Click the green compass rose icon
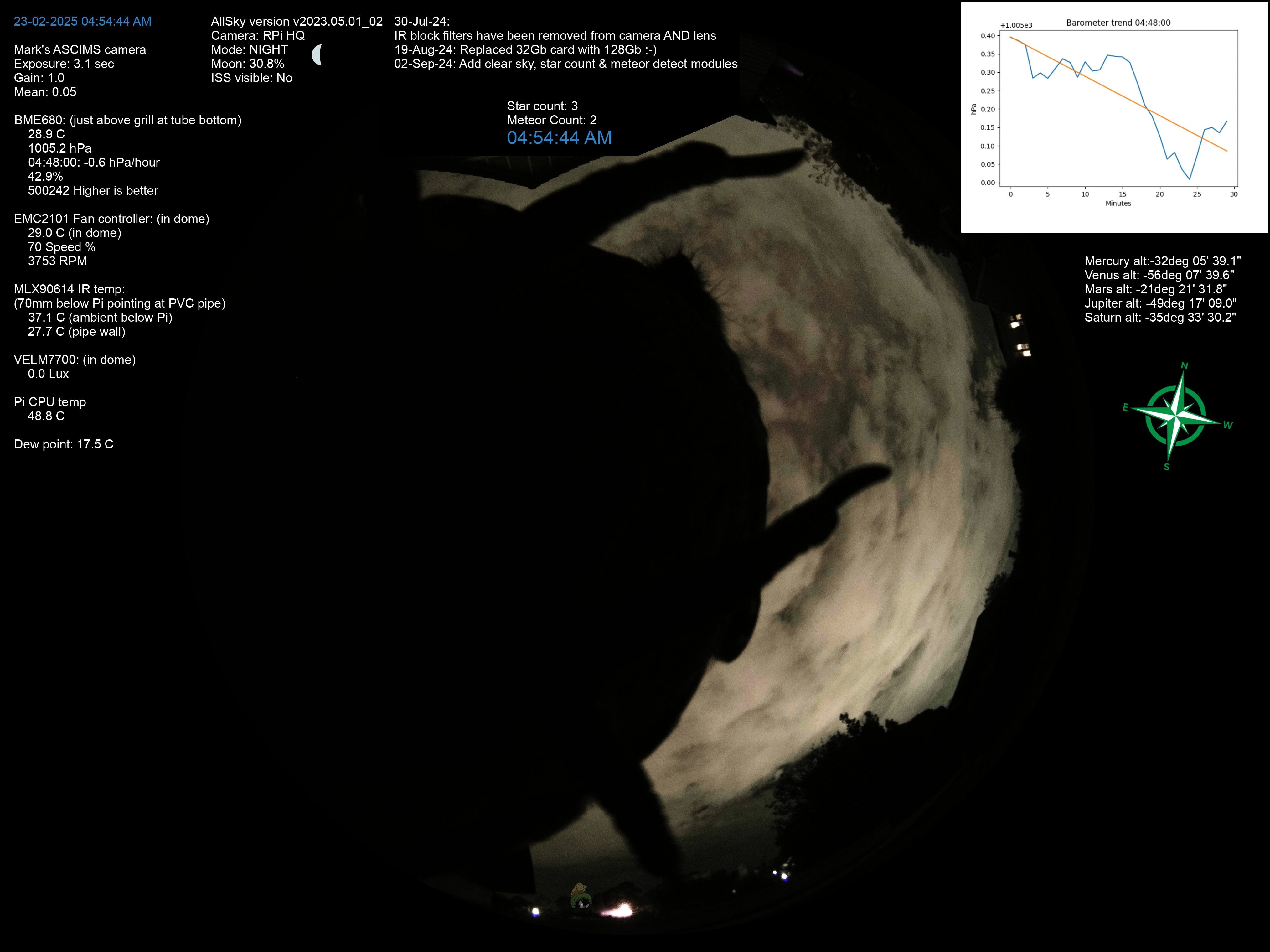This screenshot has width=1270, height=952. point(1175,416)
